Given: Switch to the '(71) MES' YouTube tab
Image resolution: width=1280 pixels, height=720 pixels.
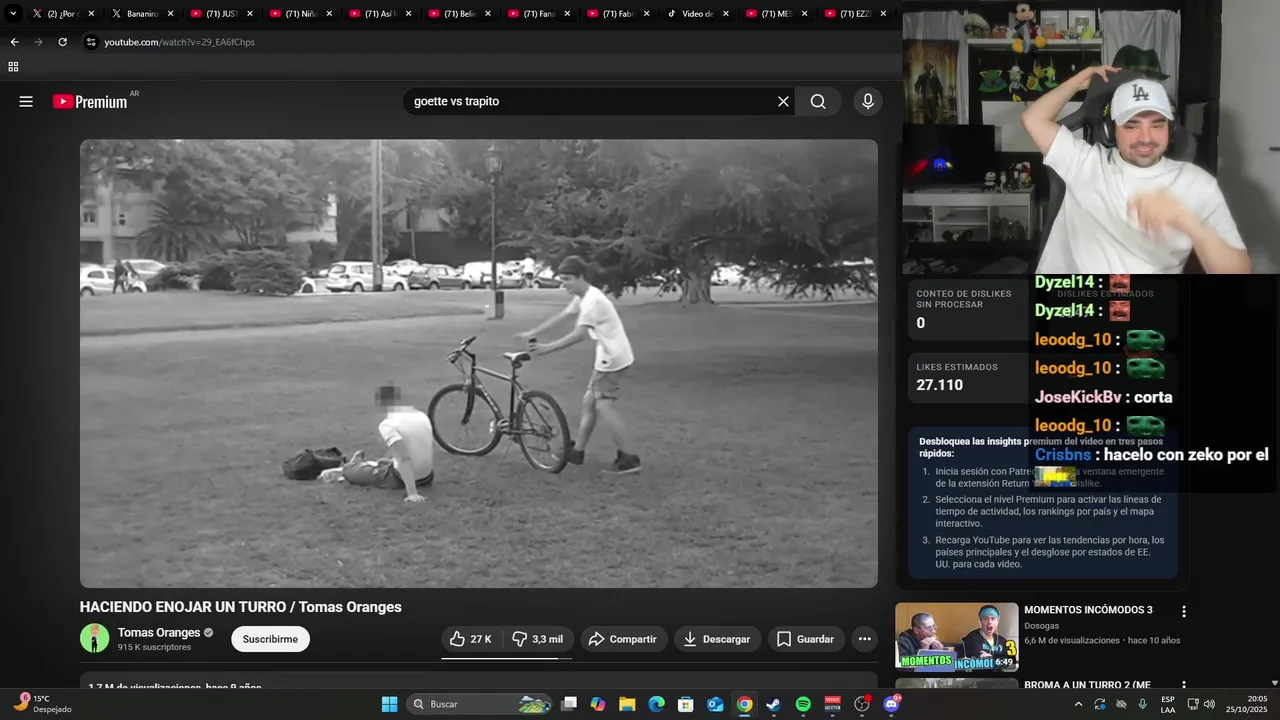Looking at the screenshot, I should [777, 14].
